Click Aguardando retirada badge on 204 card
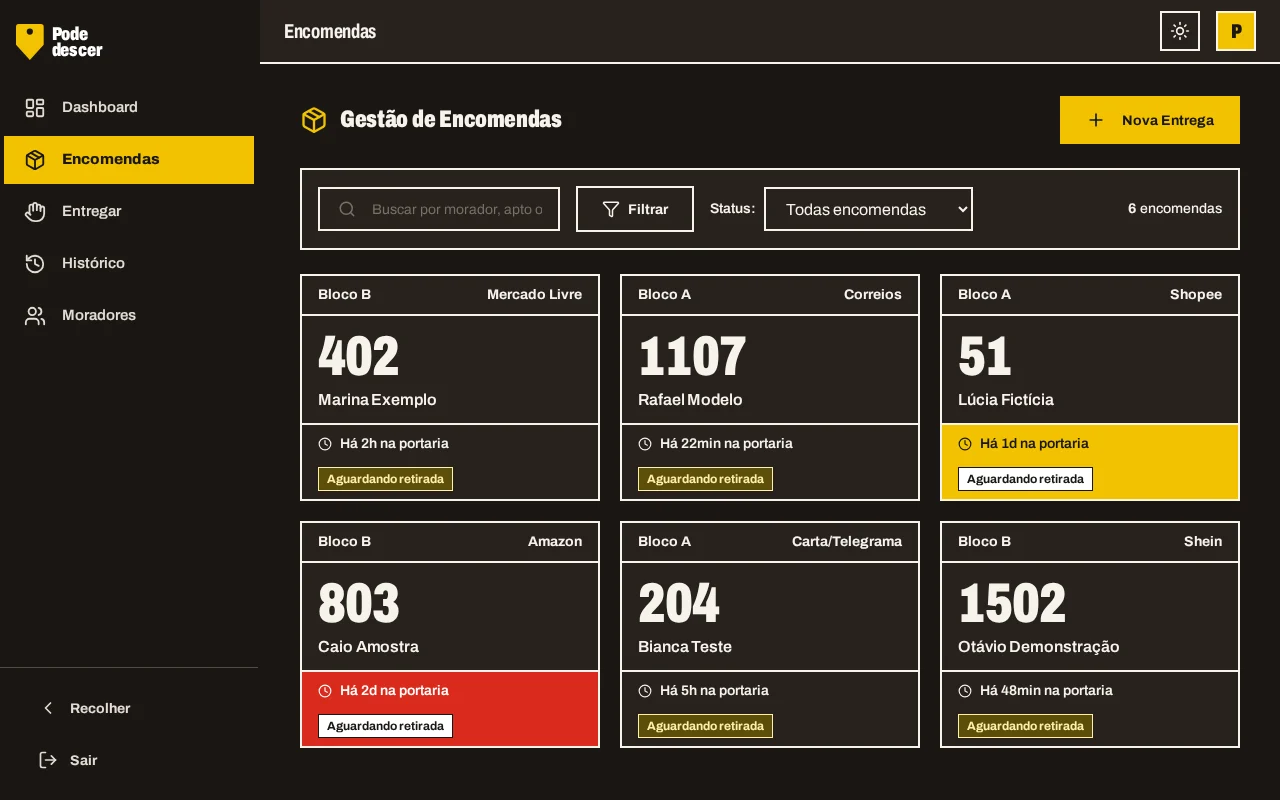This screenshot has height=800, width=1280. 705,726
